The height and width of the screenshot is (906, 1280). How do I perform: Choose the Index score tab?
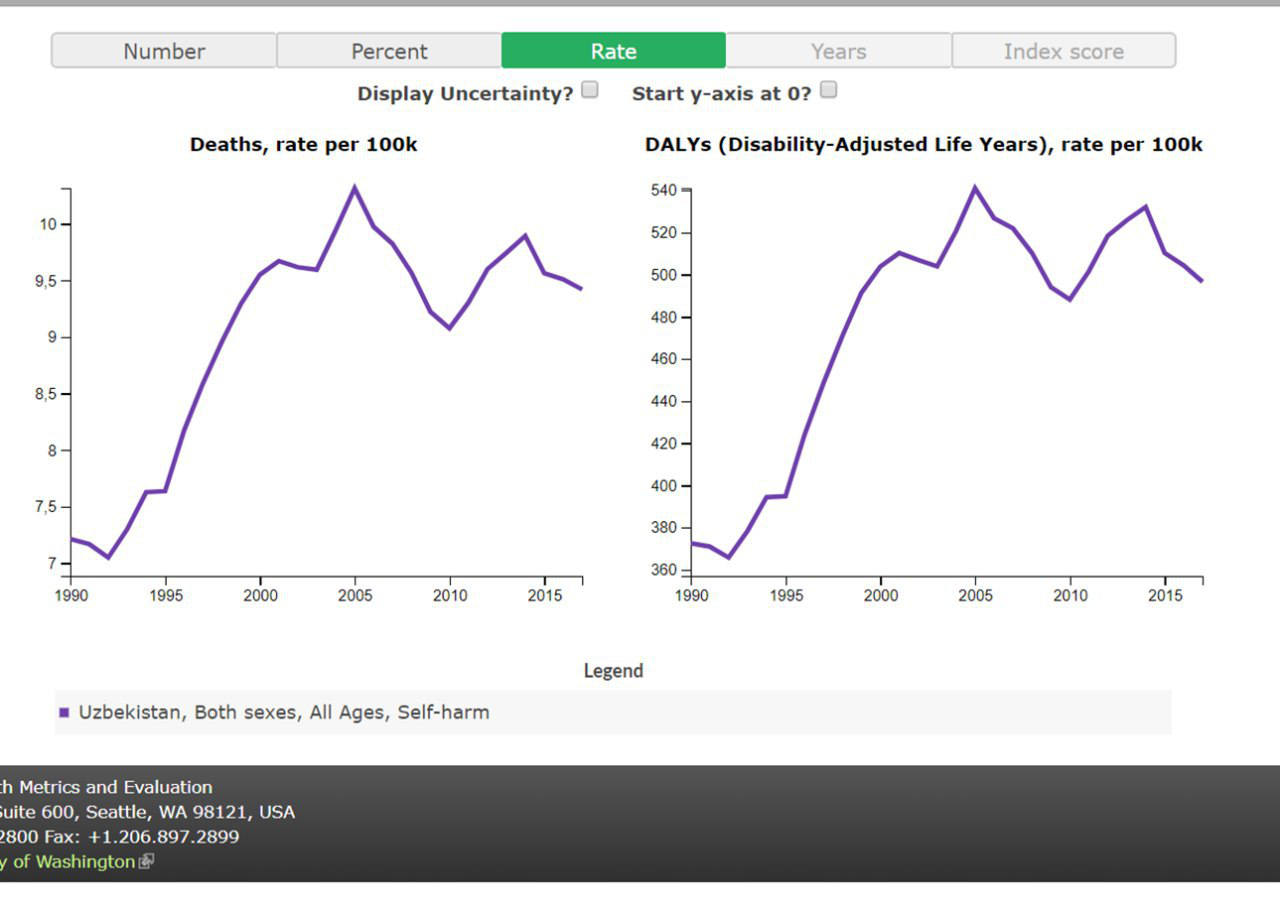[x=1063, y=51]
